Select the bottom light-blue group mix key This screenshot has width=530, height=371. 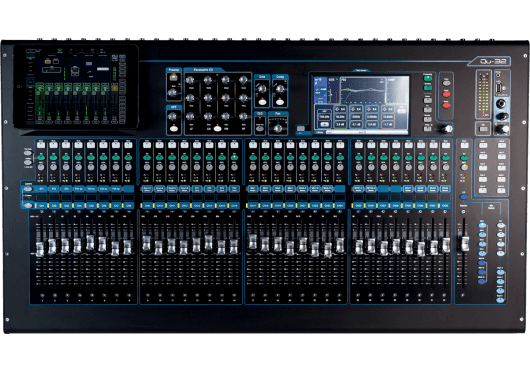tap(501, 299)
